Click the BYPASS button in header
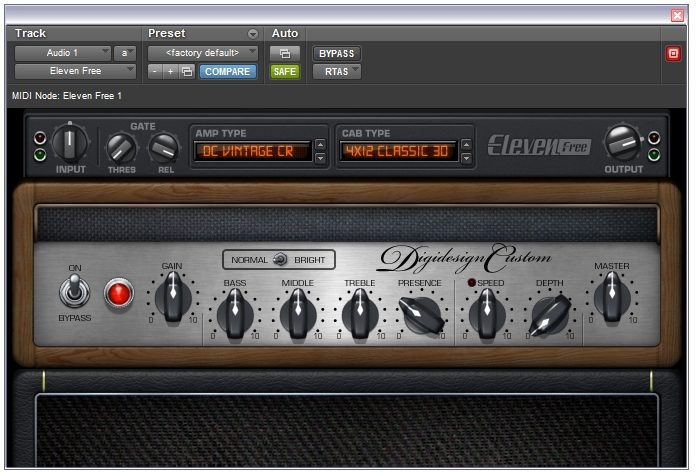The width and height of the screenshot is (696, 472). click(336, 54)
